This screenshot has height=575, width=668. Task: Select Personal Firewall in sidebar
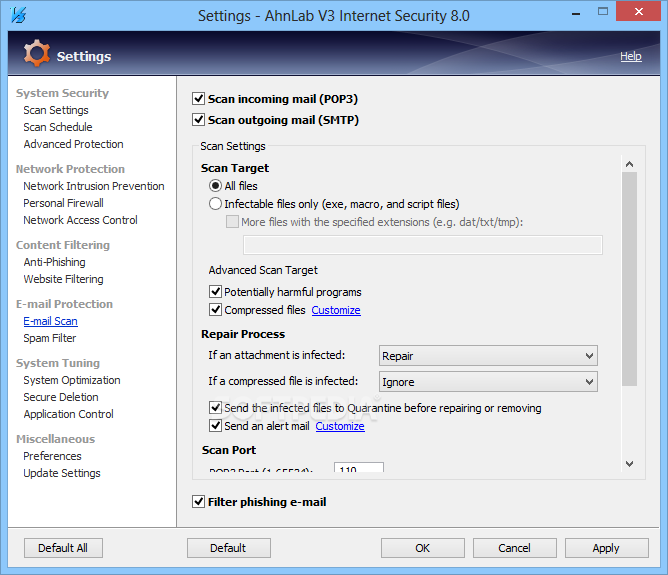pos(63,203)
